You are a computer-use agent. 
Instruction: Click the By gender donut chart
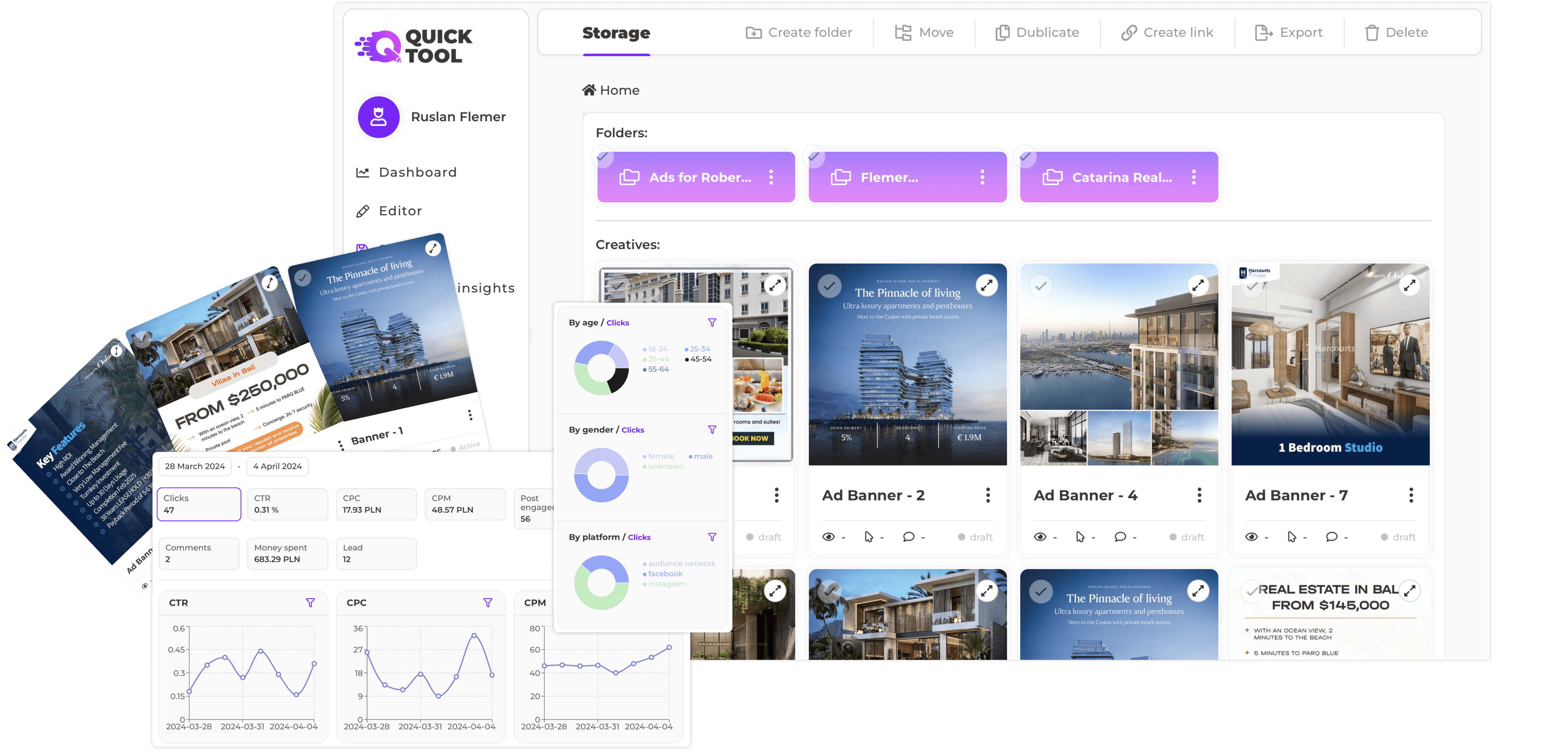point(601,475)
